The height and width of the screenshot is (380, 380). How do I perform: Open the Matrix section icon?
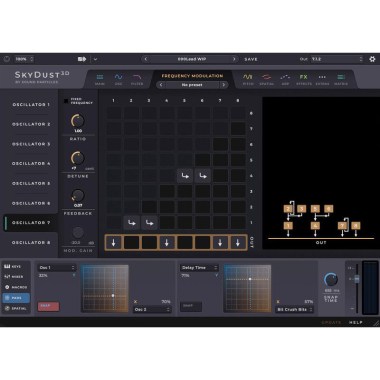pos(341,80)
